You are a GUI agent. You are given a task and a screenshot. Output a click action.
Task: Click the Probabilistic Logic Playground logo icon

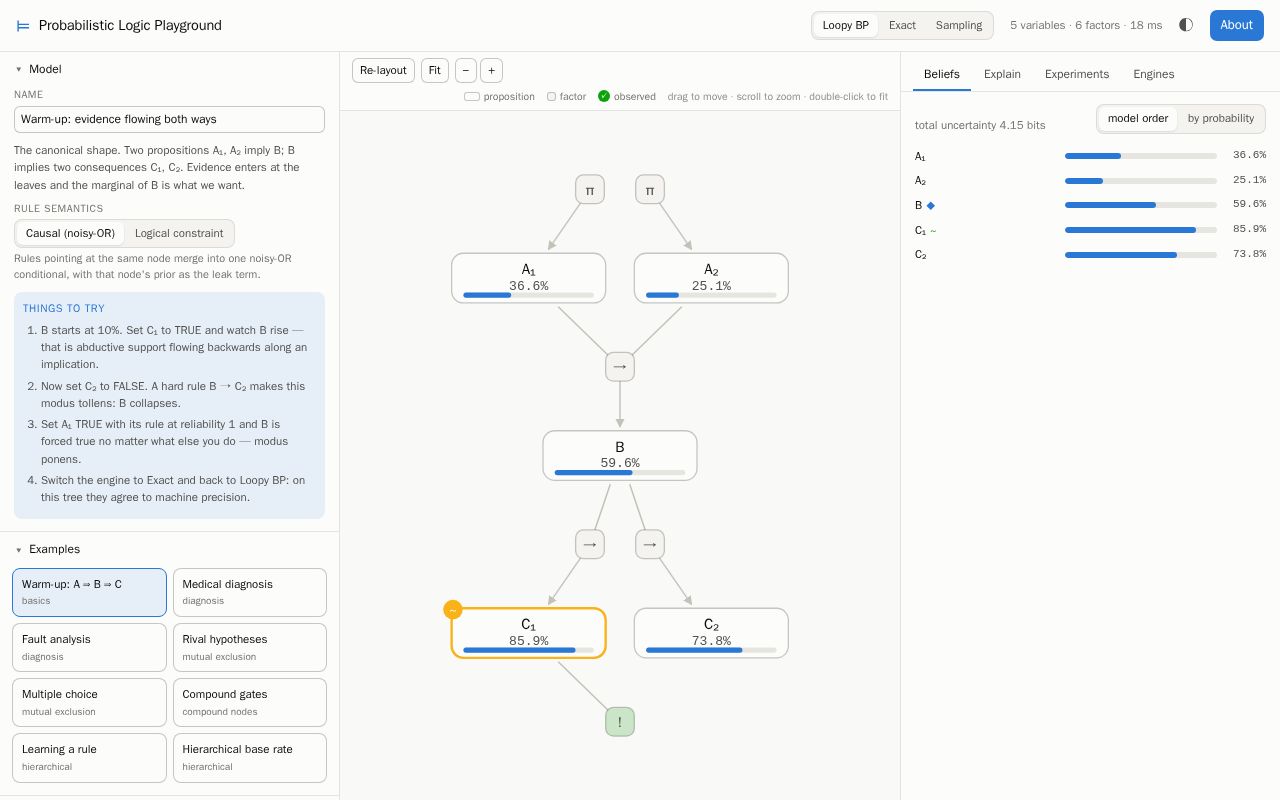[x=23, y=26]
